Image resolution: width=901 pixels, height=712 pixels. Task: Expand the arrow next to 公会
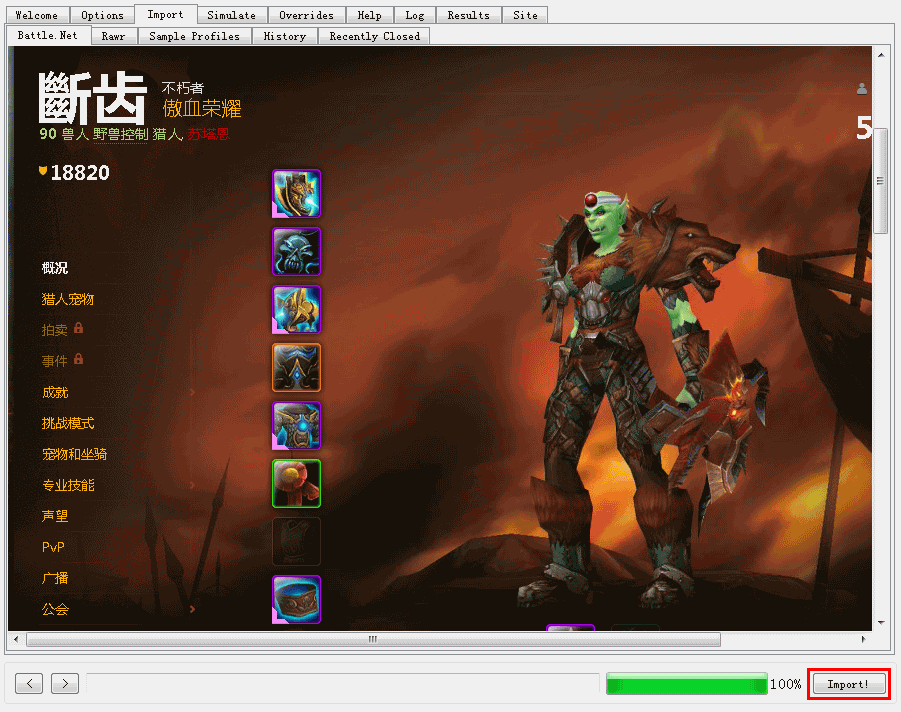tap(192, 609)
